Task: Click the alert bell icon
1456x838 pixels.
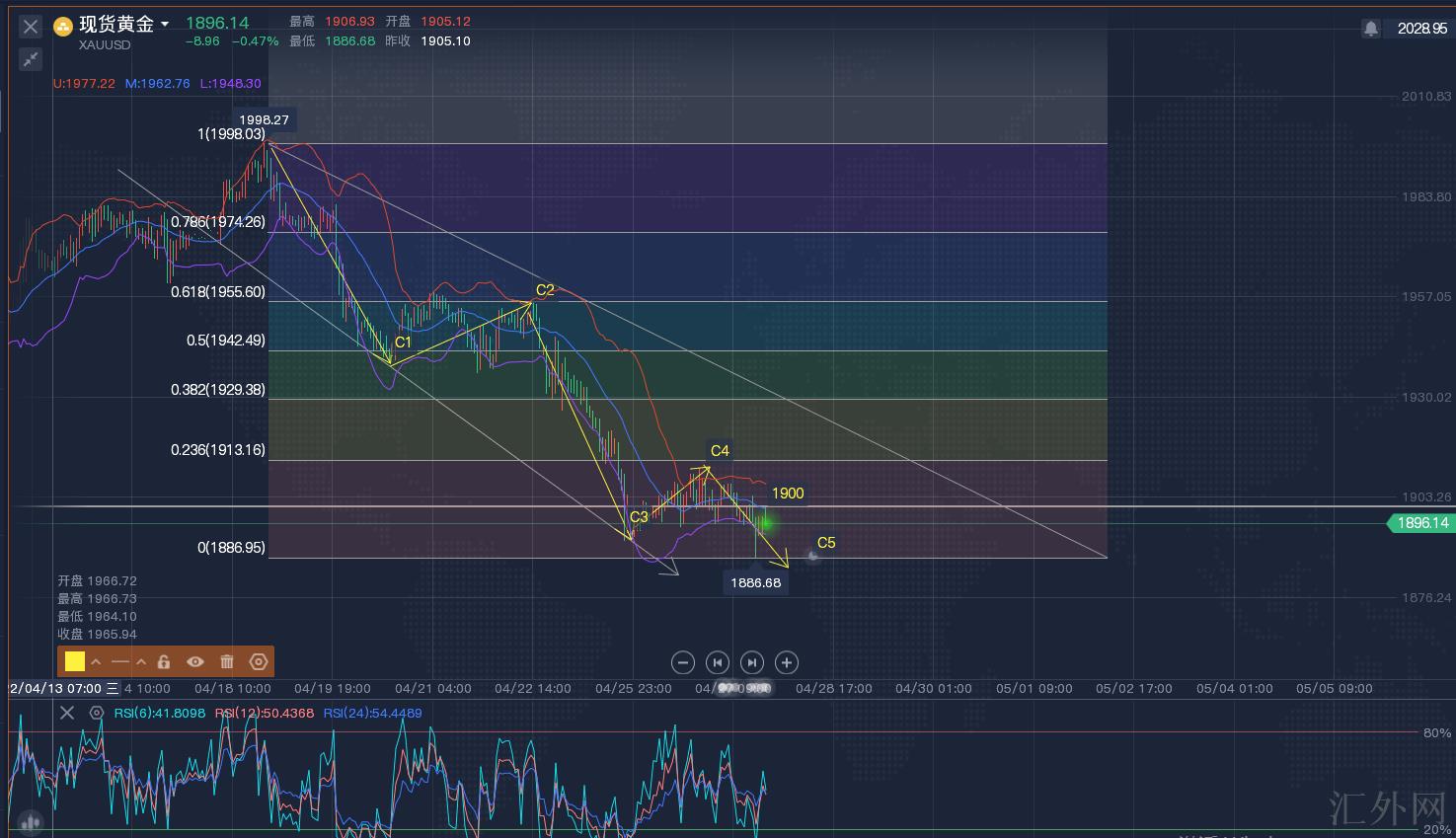Action: (1370, 29)
